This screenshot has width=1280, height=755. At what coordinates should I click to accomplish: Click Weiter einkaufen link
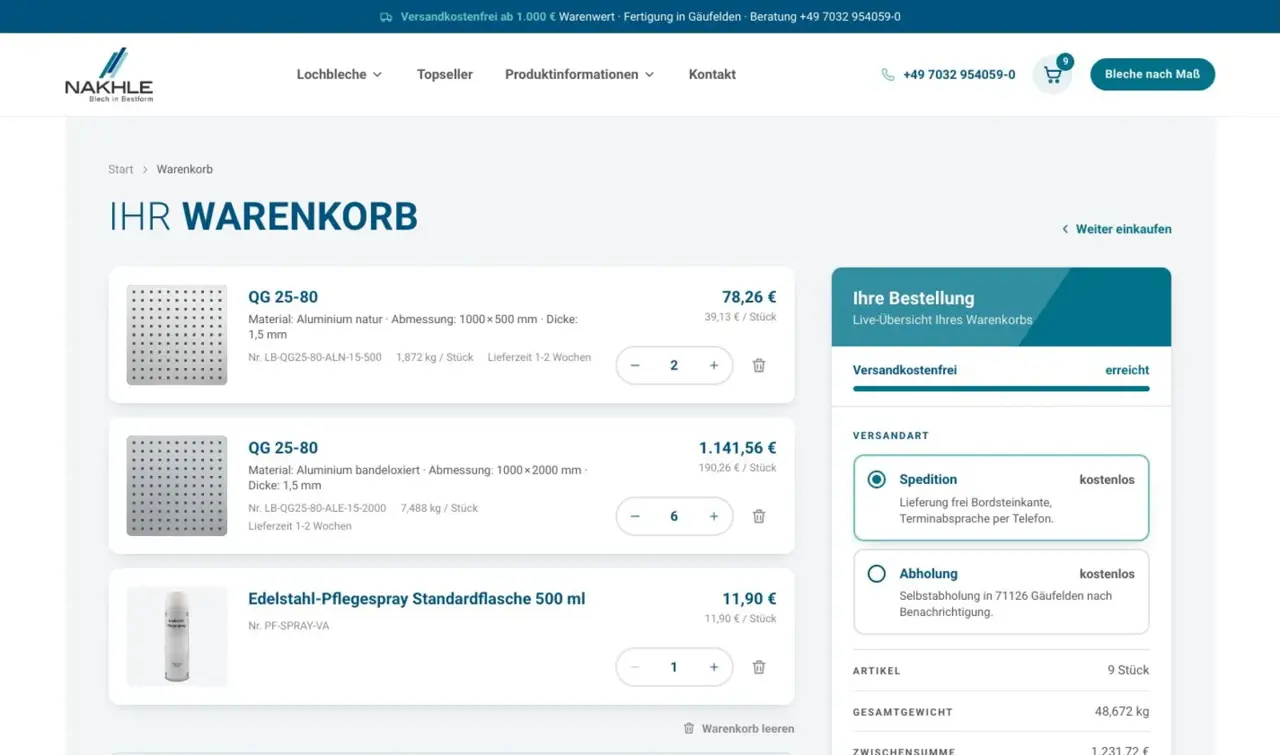click(x=1116, y=229)
